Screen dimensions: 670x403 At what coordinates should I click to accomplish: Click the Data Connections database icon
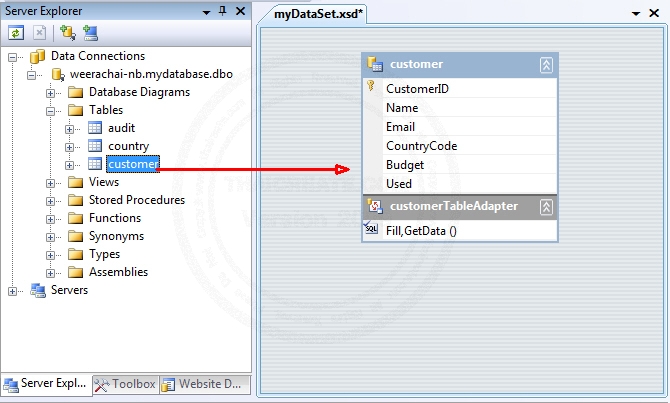38,56
